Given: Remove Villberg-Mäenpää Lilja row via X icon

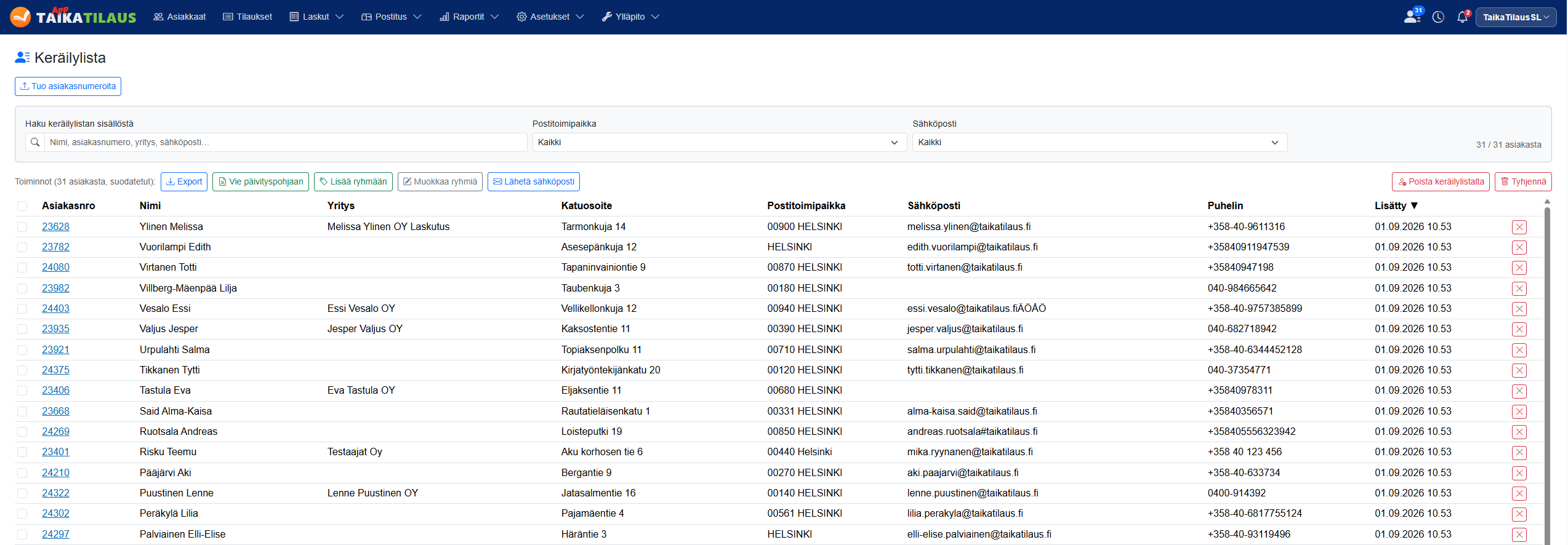Looking at the screenshot, I should pyautogui.click(x=1519, y=288).
